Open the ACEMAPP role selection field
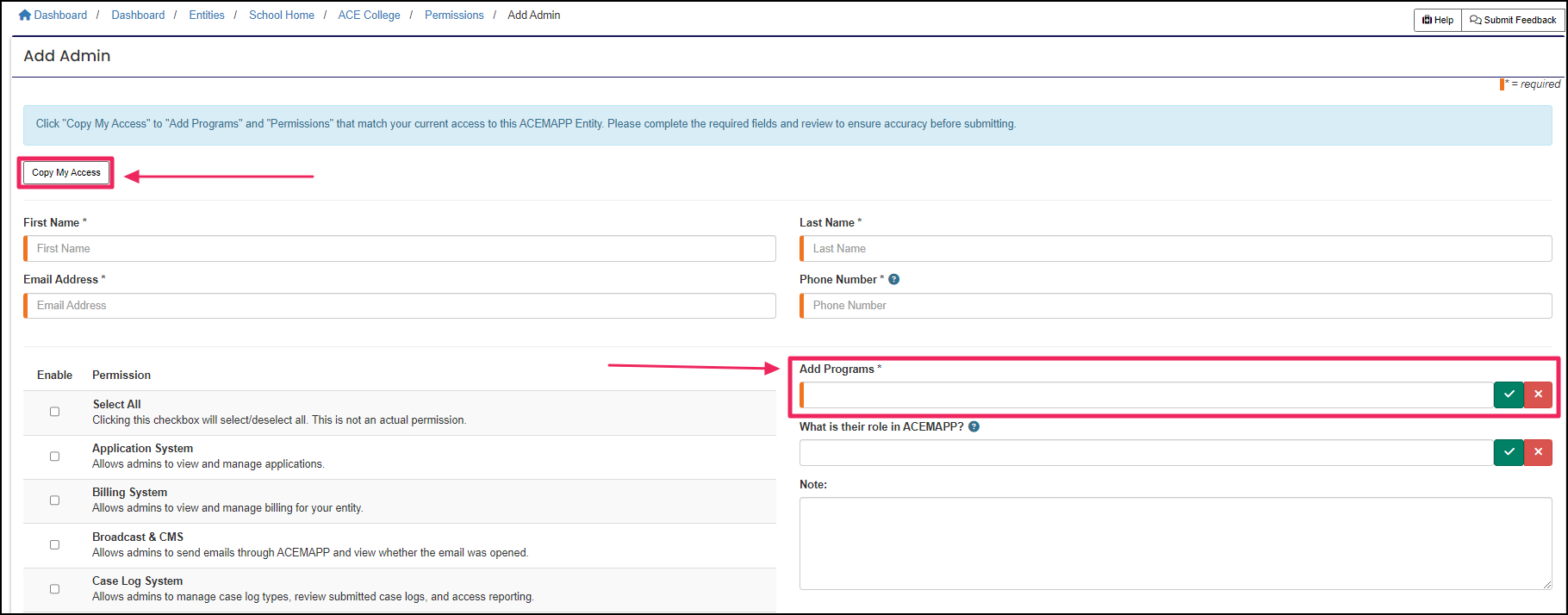Viewport: 1568px width, 615px height. pyautogui.click(x=1147, y=452)
